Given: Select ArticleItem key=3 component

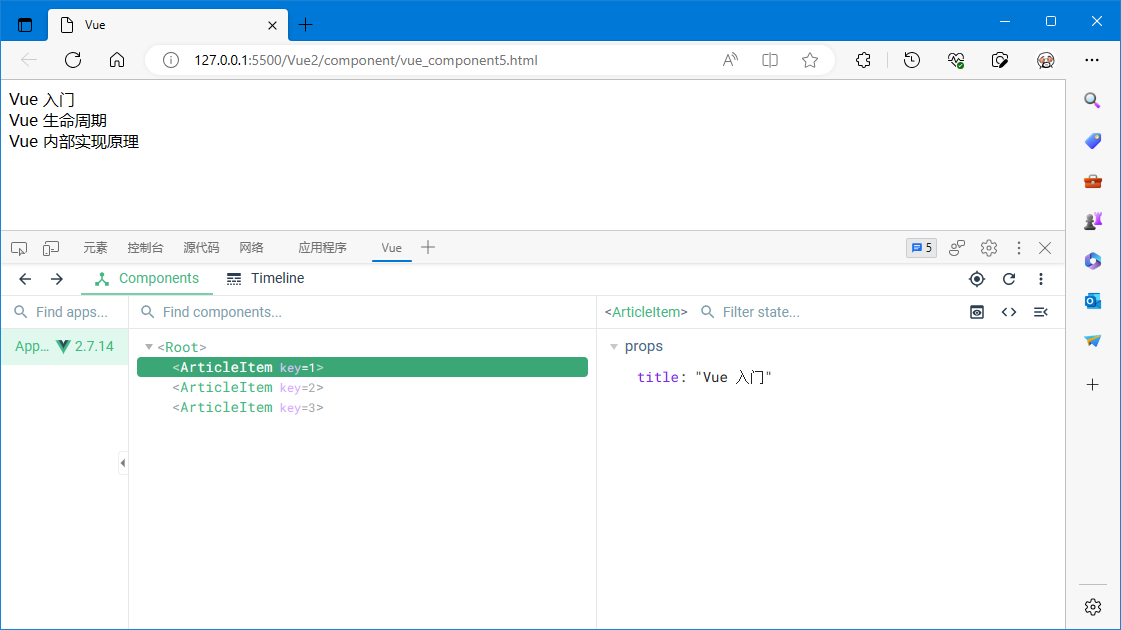Looking at the screenshot, I should (362, 407).
